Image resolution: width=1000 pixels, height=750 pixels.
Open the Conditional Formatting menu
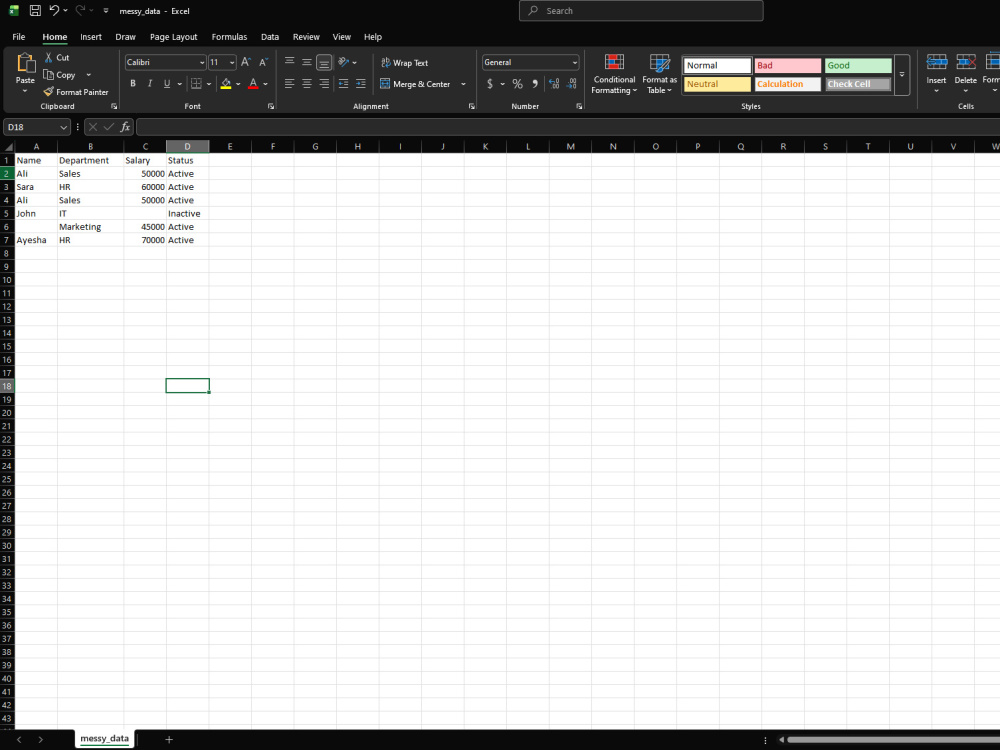pyautogui.click(x=614, y=74)
